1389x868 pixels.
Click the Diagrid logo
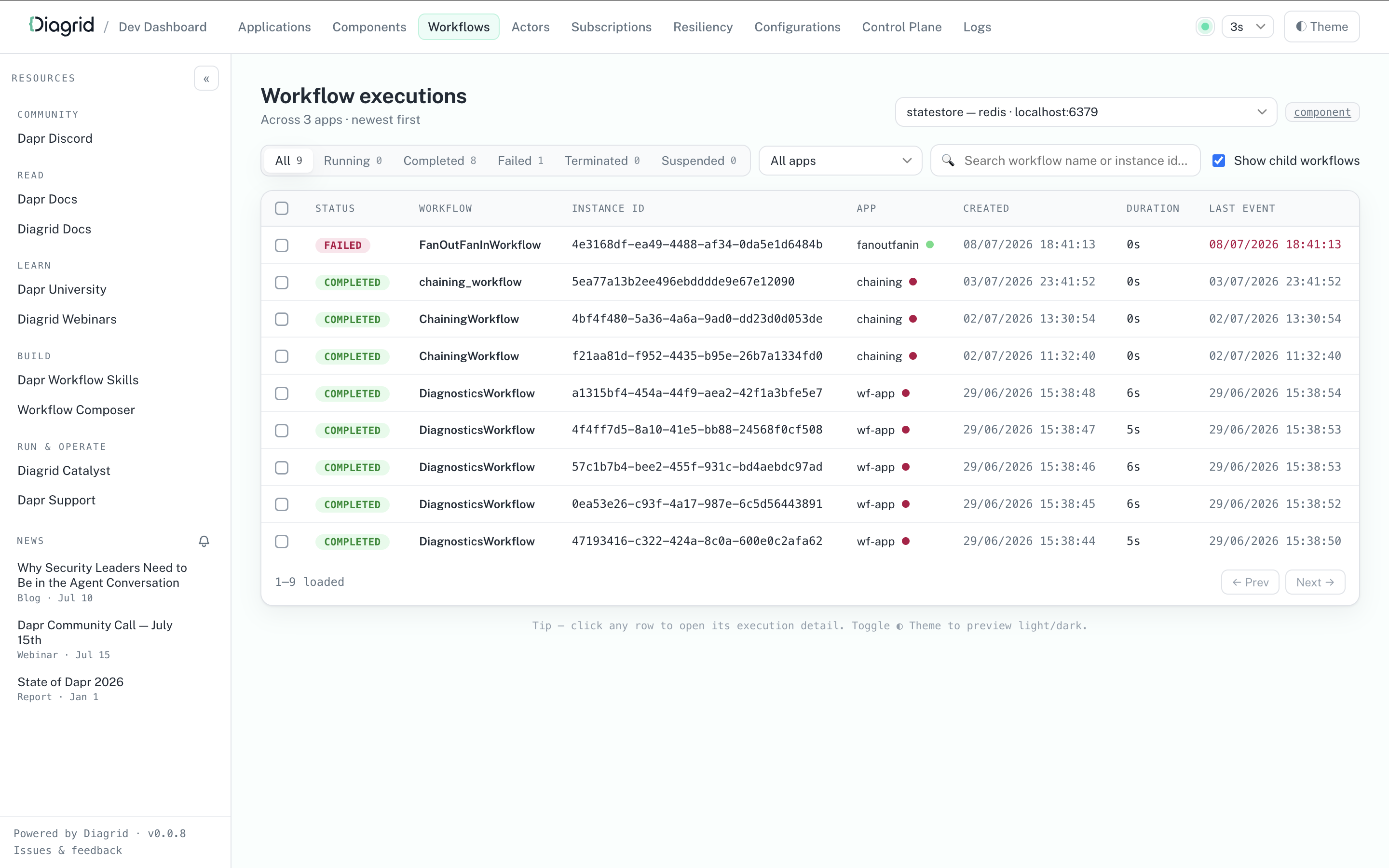point(61,26)
